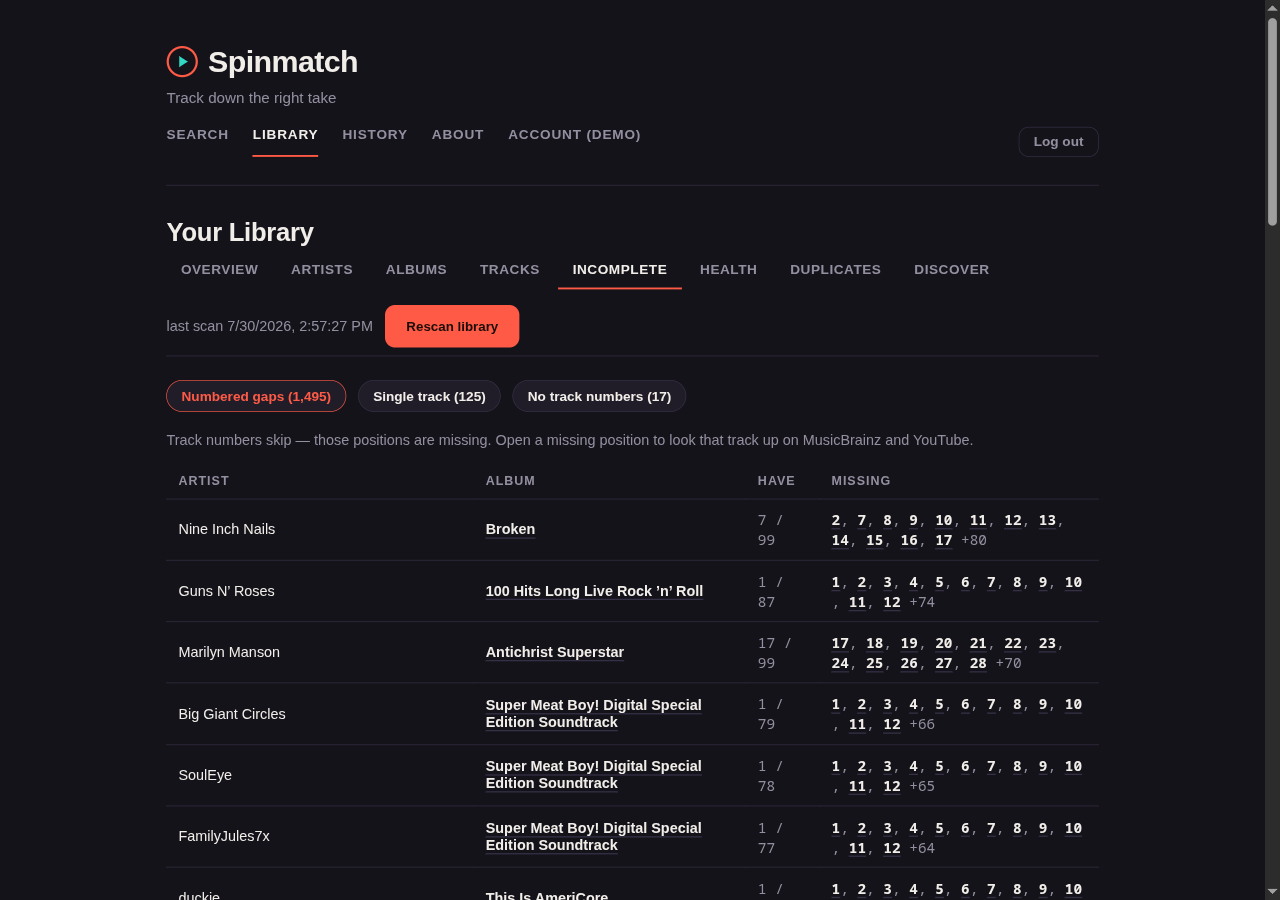1280x900 pixels.
Task: Click the Rescan library button
Action: point(452,326)
